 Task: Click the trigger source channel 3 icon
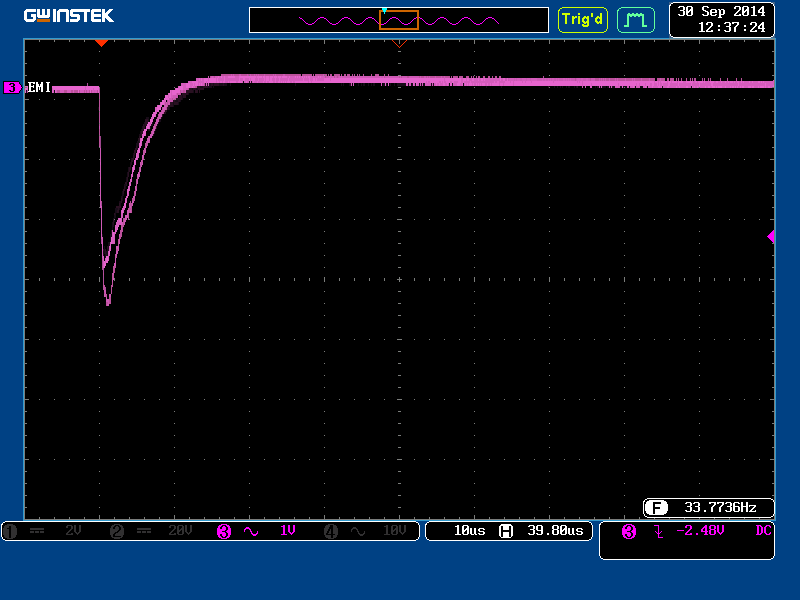pos(629,532)
